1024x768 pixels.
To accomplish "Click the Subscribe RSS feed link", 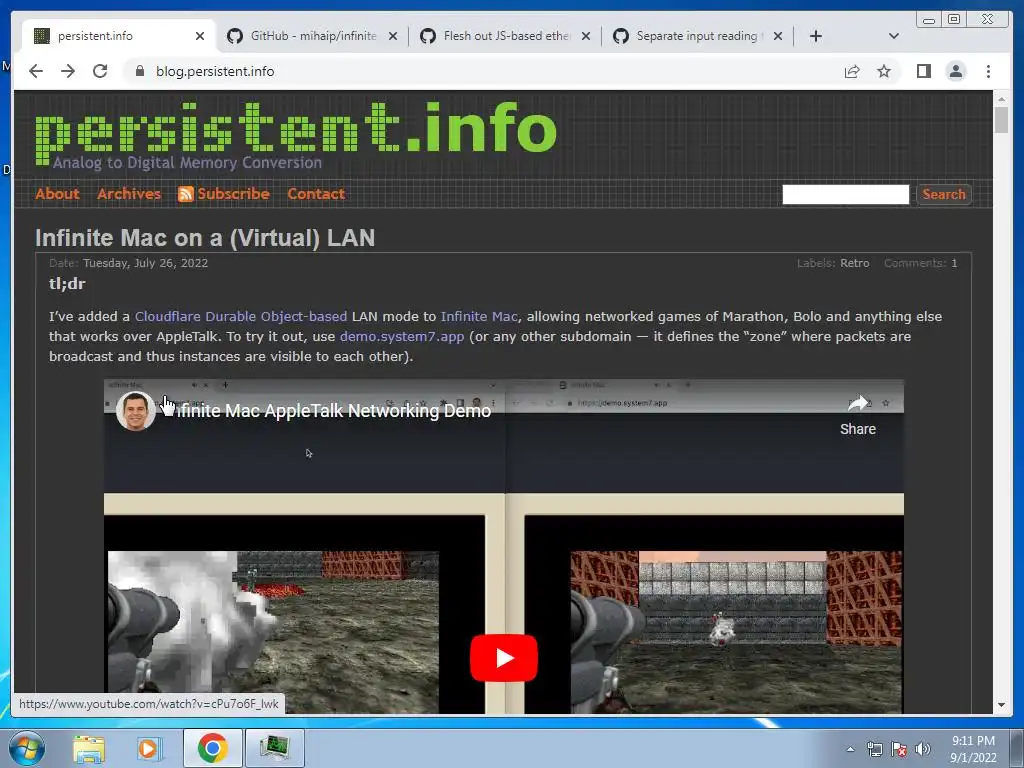I will point(233,193).
